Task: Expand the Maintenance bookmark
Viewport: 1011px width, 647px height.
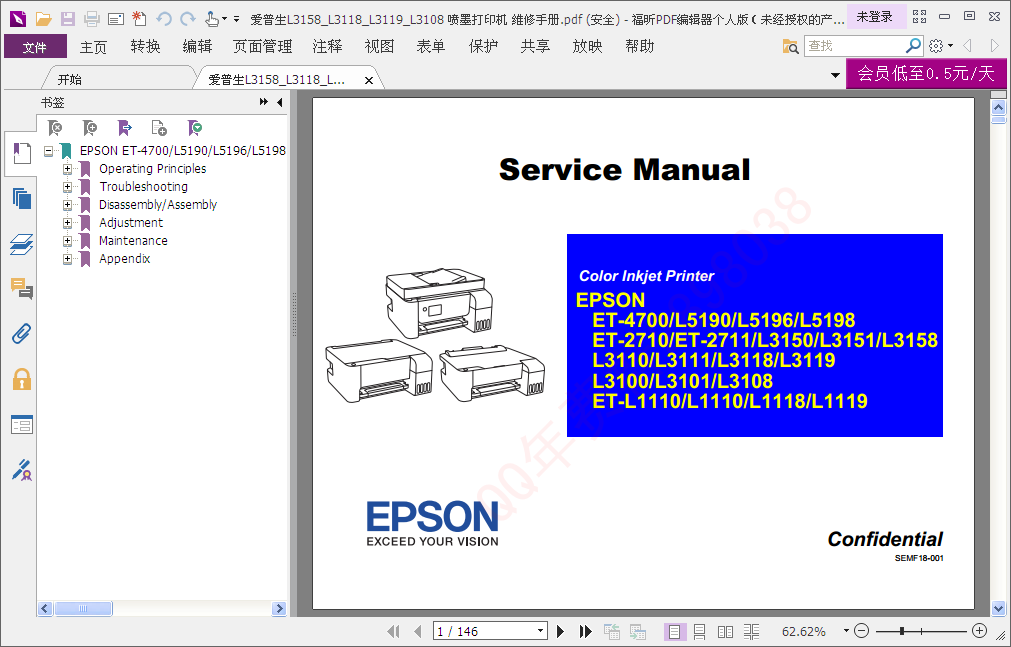Action: pyautogui.click(x=67, y=241)
